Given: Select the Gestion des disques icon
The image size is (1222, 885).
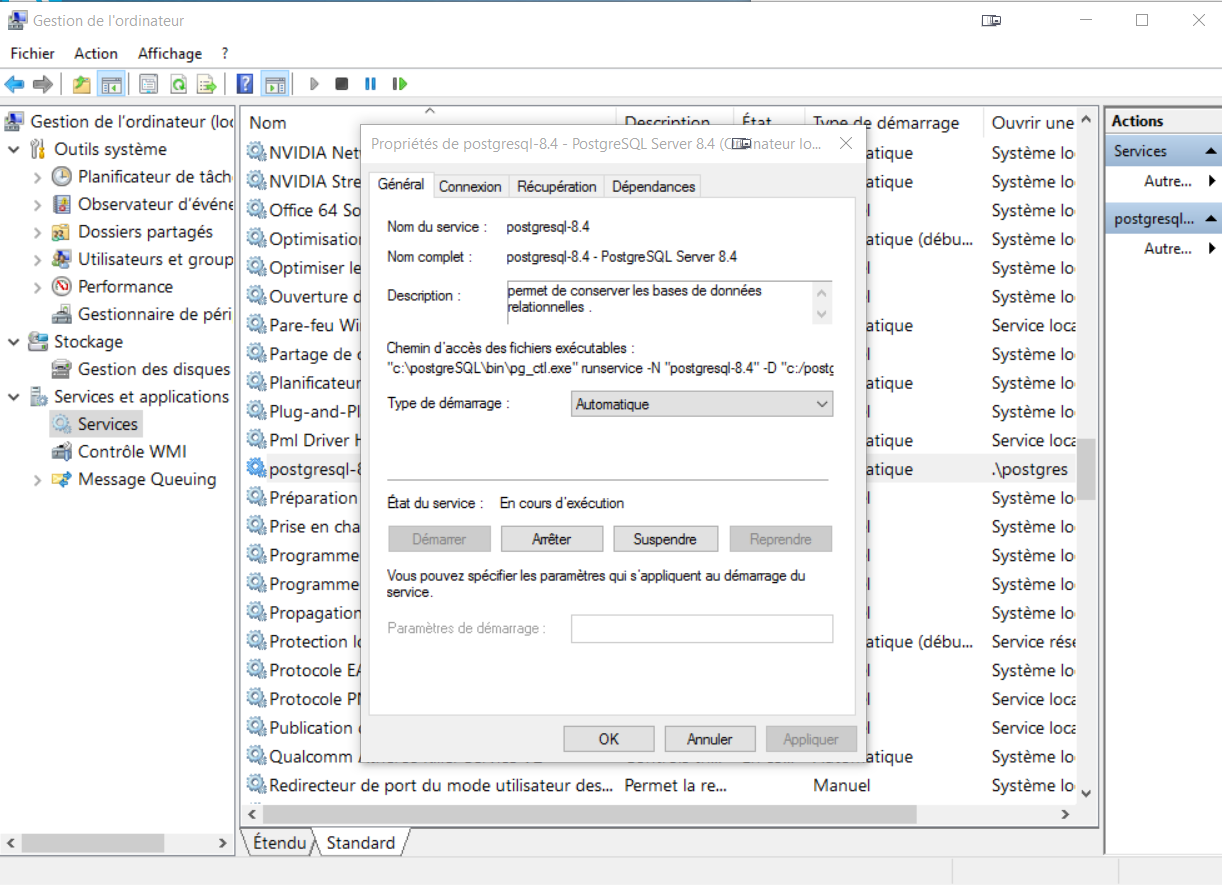Looking at the screenshot, I should click(62, 369).
